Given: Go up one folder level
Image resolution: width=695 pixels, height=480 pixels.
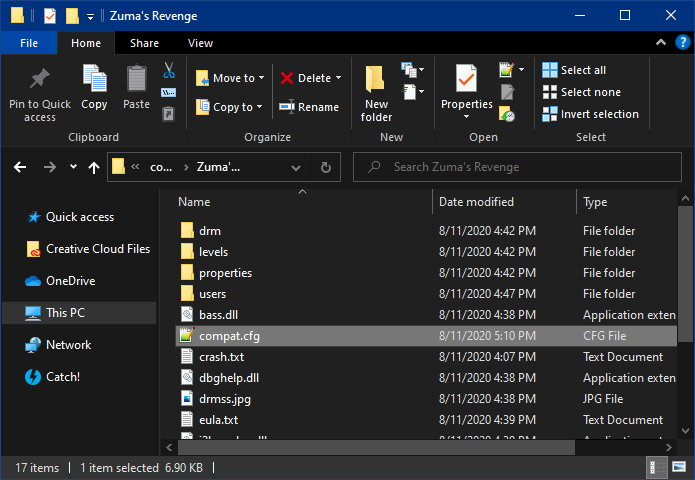Looking at the screenshot, I should (x=94, y=167).
